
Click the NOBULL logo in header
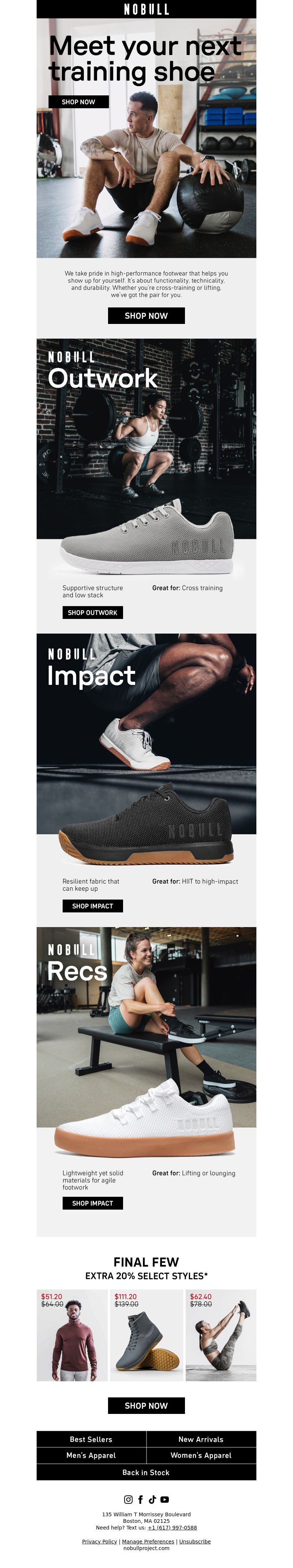click(146, 9)
